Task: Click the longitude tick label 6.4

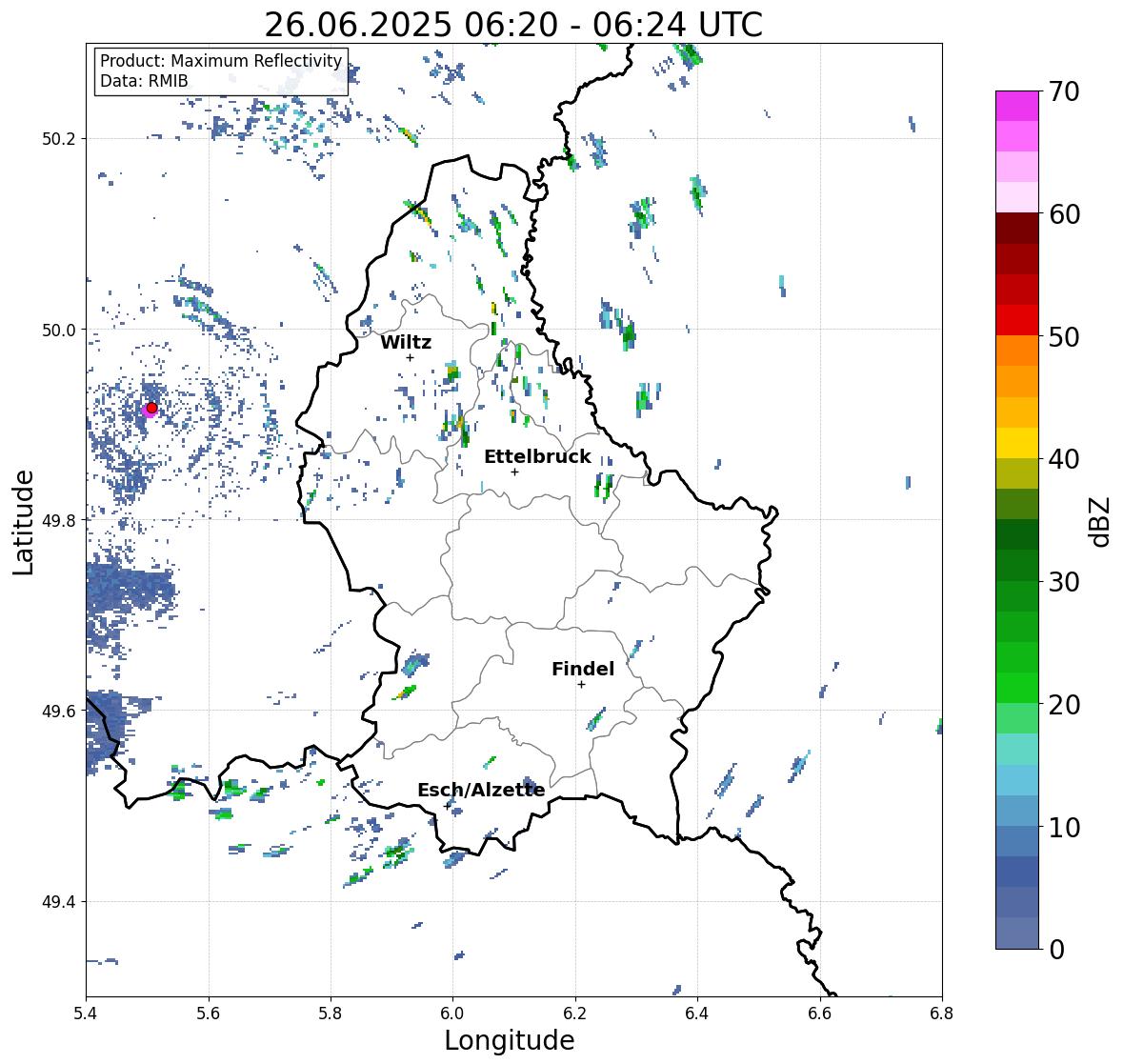Action: (x=697, y=1014)
